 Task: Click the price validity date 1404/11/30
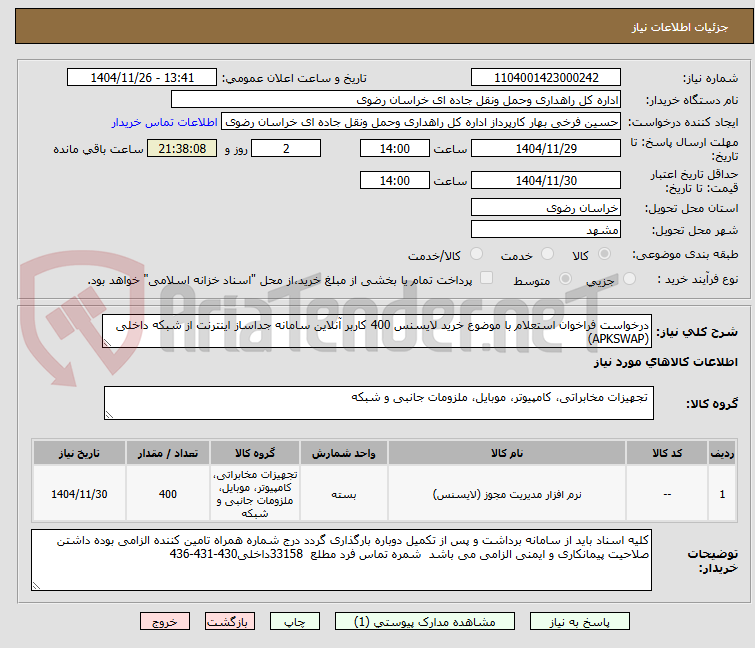tap(546, 181)
